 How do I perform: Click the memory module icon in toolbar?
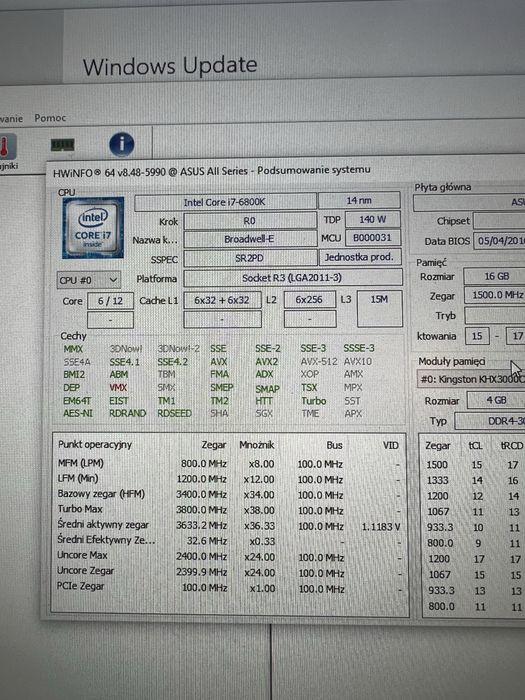[62, 145]
